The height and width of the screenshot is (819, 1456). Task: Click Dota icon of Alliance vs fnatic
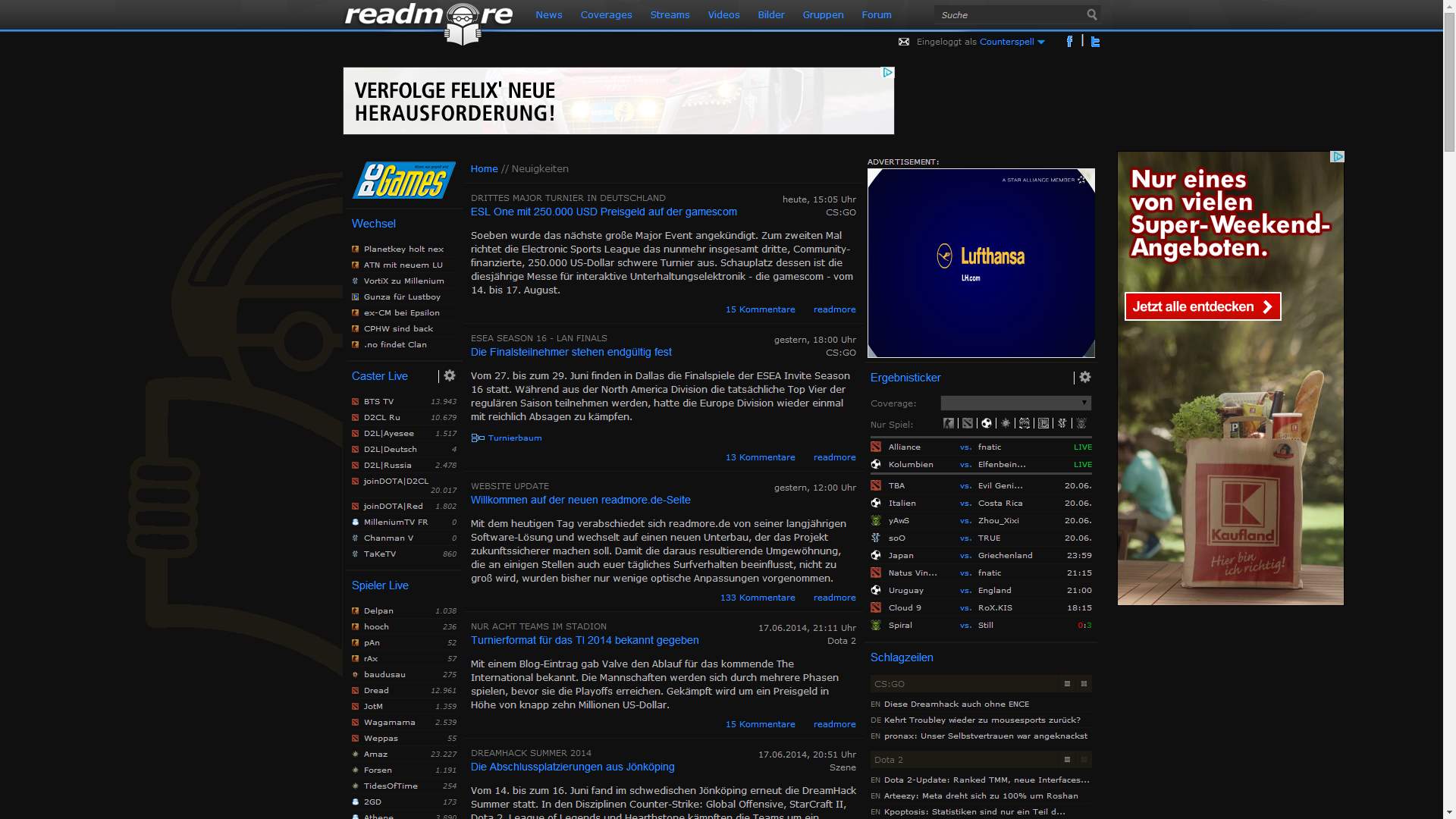[876, 447]
